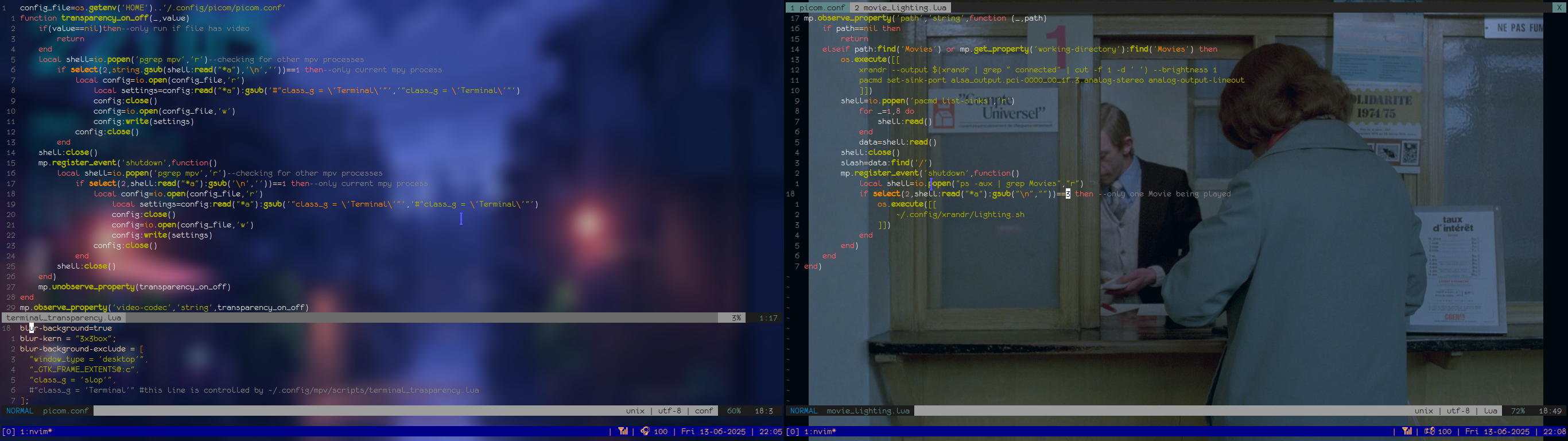Image resolution: width=1568 pixels, height=441 pixels.
Task: Click the terminal_transparency.lua statusline name
Action: (x=64, y=318)
